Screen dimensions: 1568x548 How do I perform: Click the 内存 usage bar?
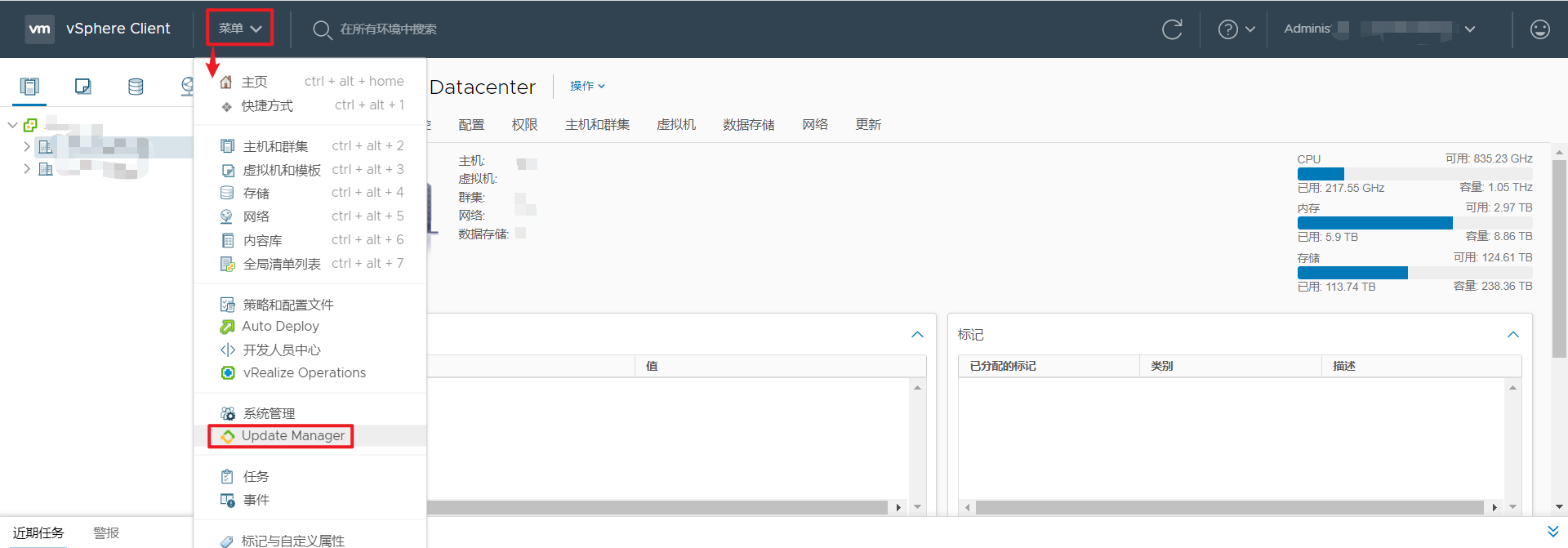[x=1414, y=223]
